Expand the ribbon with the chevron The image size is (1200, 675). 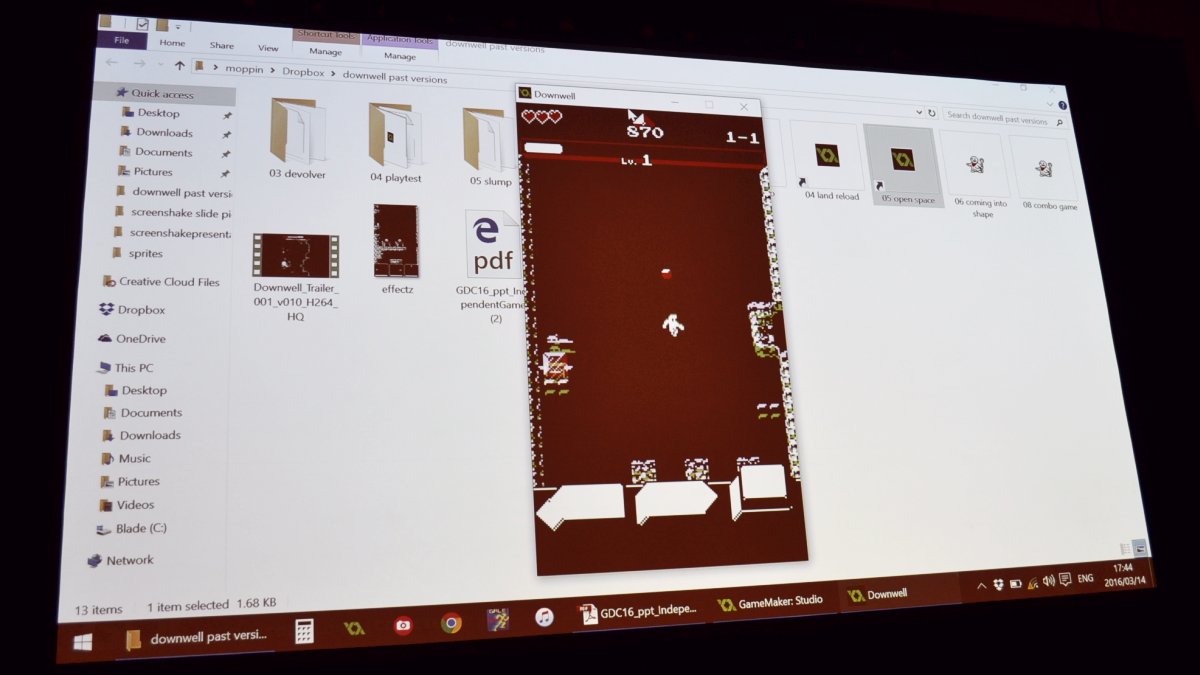coord(1050,104)
